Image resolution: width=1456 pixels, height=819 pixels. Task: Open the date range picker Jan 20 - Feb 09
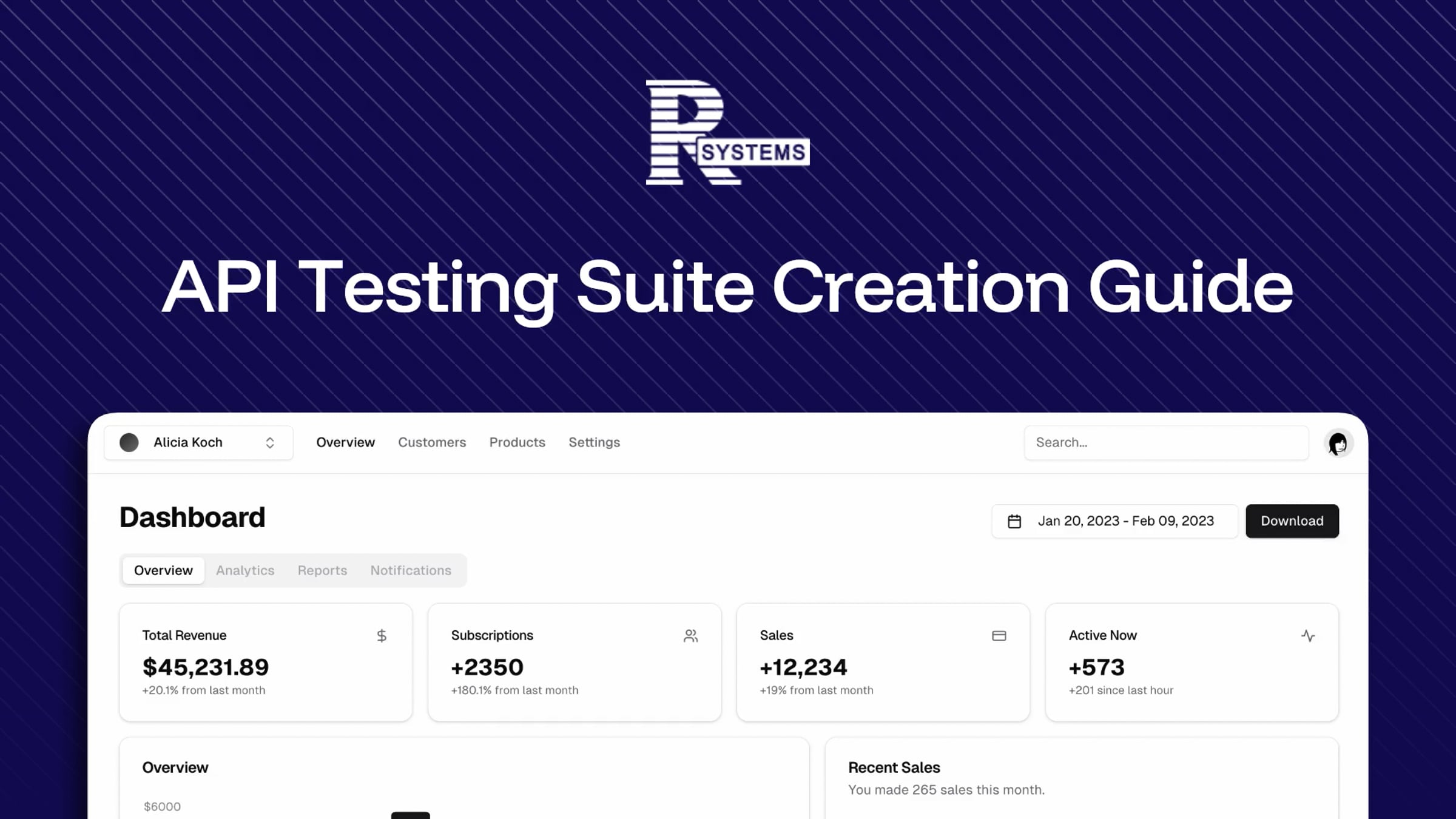click(1114, 521)
